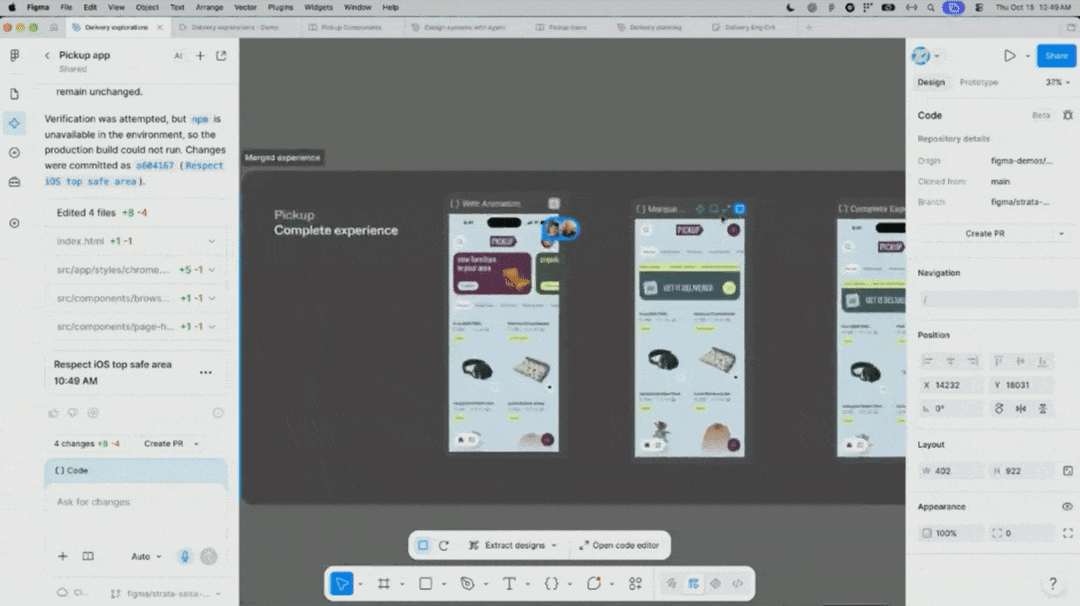Go back with the arrow beside Pickup app
1080x606 pixels.
tap(47, 56)
